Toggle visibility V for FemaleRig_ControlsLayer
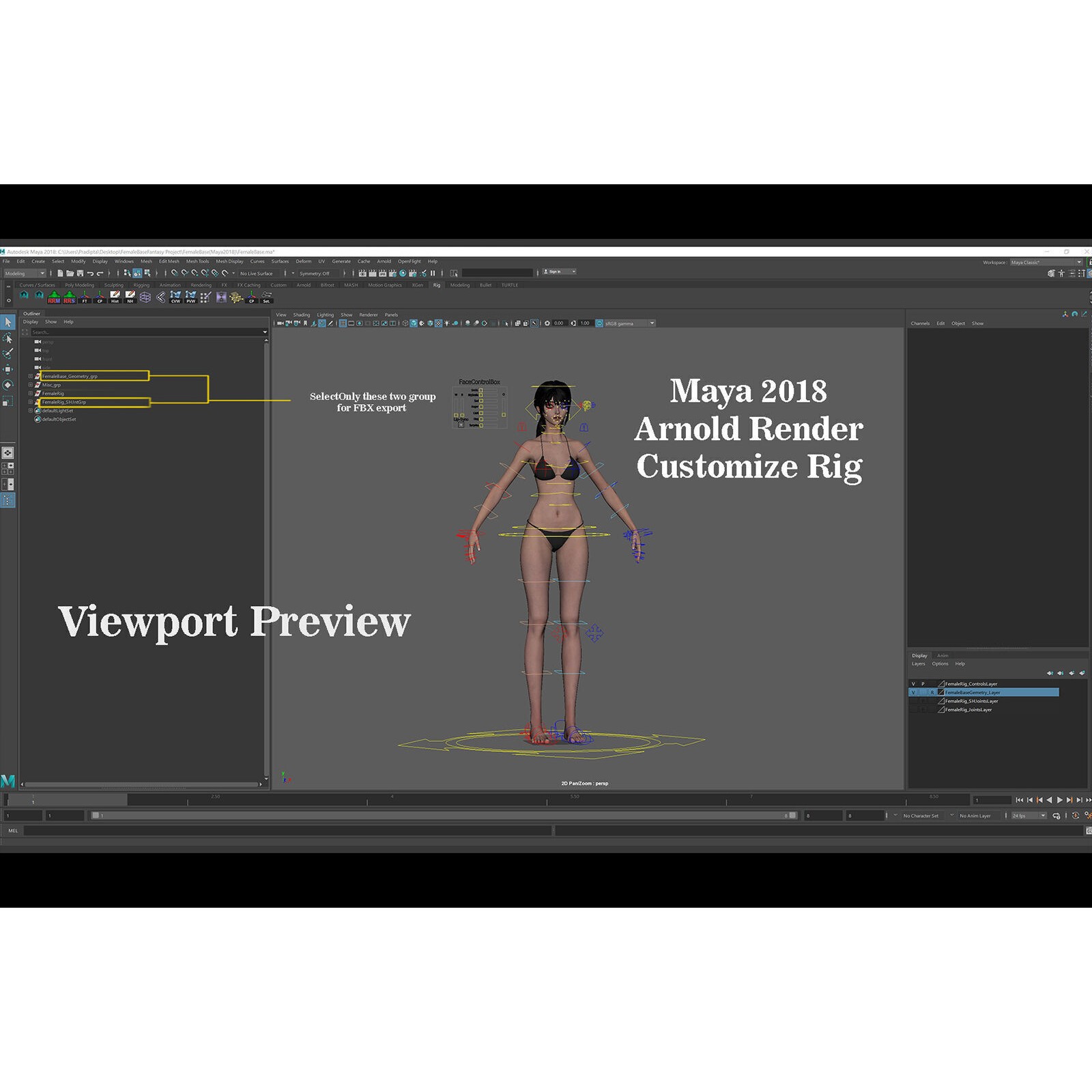1092x1092 pixels. (x=913, y=684)
